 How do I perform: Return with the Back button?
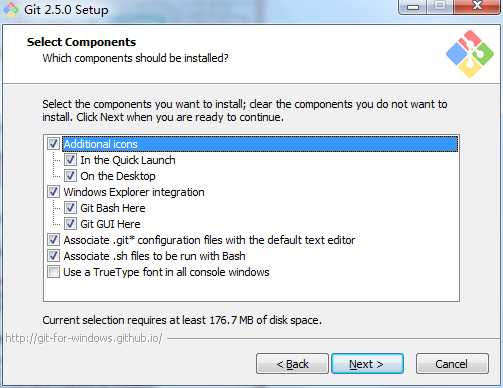pos(292,364)
